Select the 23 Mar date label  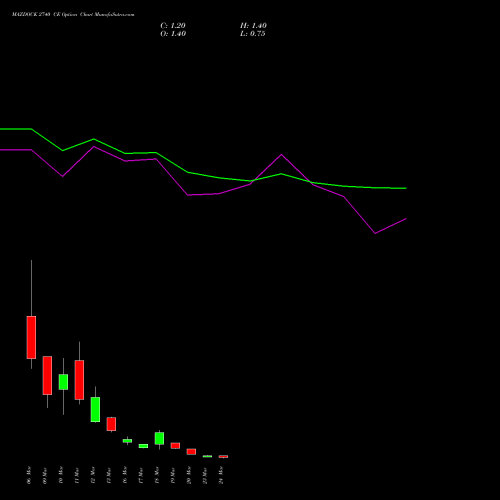coord(205,475)
